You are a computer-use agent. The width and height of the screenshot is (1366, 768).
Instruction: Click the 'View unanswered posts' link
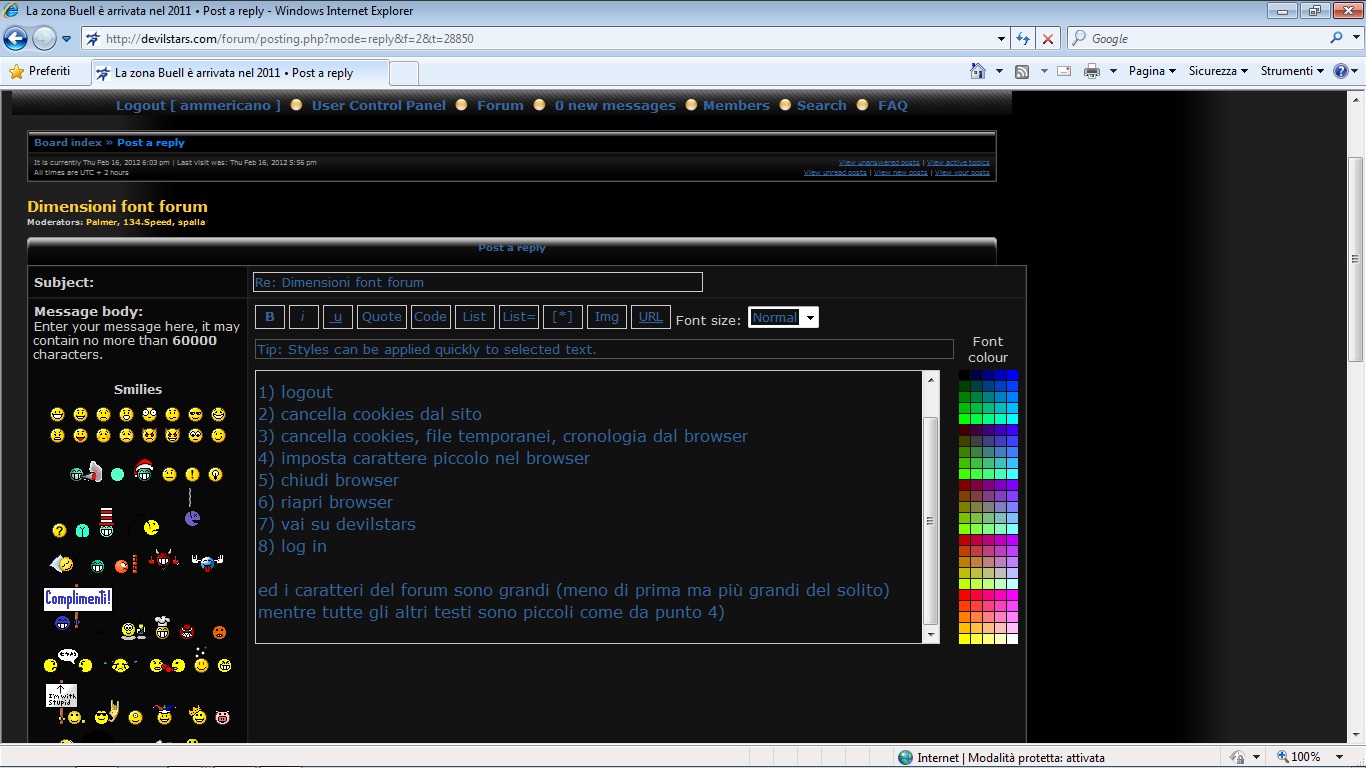[x=878, y=162]
